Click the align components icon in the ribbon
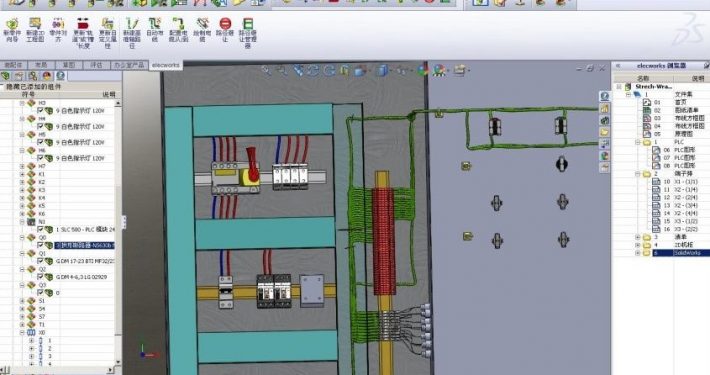710x375 pixels. (x=58, y=24)
